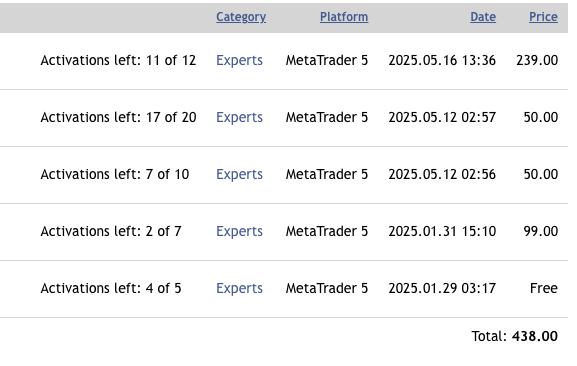Click the 2025.01.31 15:10 date cell
This screenshot has height=366, width=577.
[x=442, y=231]
